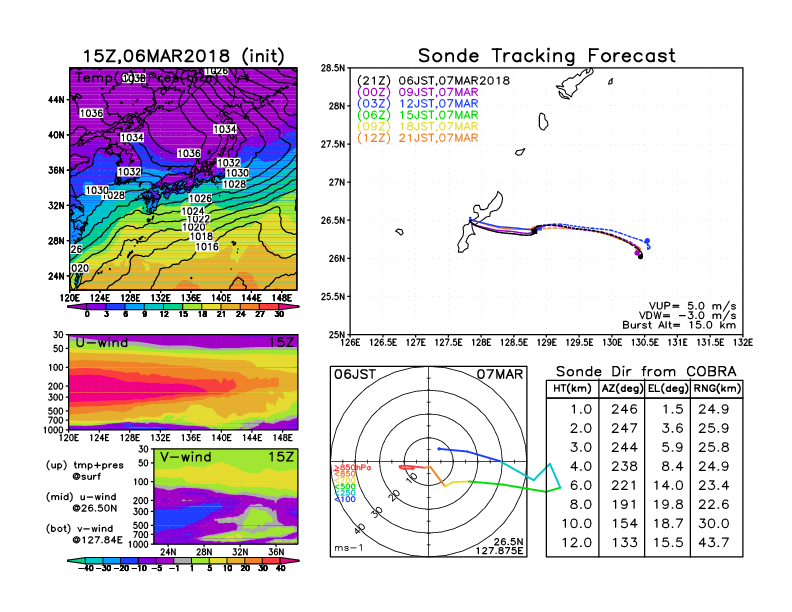Select the yellow '(09Z) 18JST,07MAR' legend entry
The height and width of the screenshot is (612, 792).
coord(417,126)
